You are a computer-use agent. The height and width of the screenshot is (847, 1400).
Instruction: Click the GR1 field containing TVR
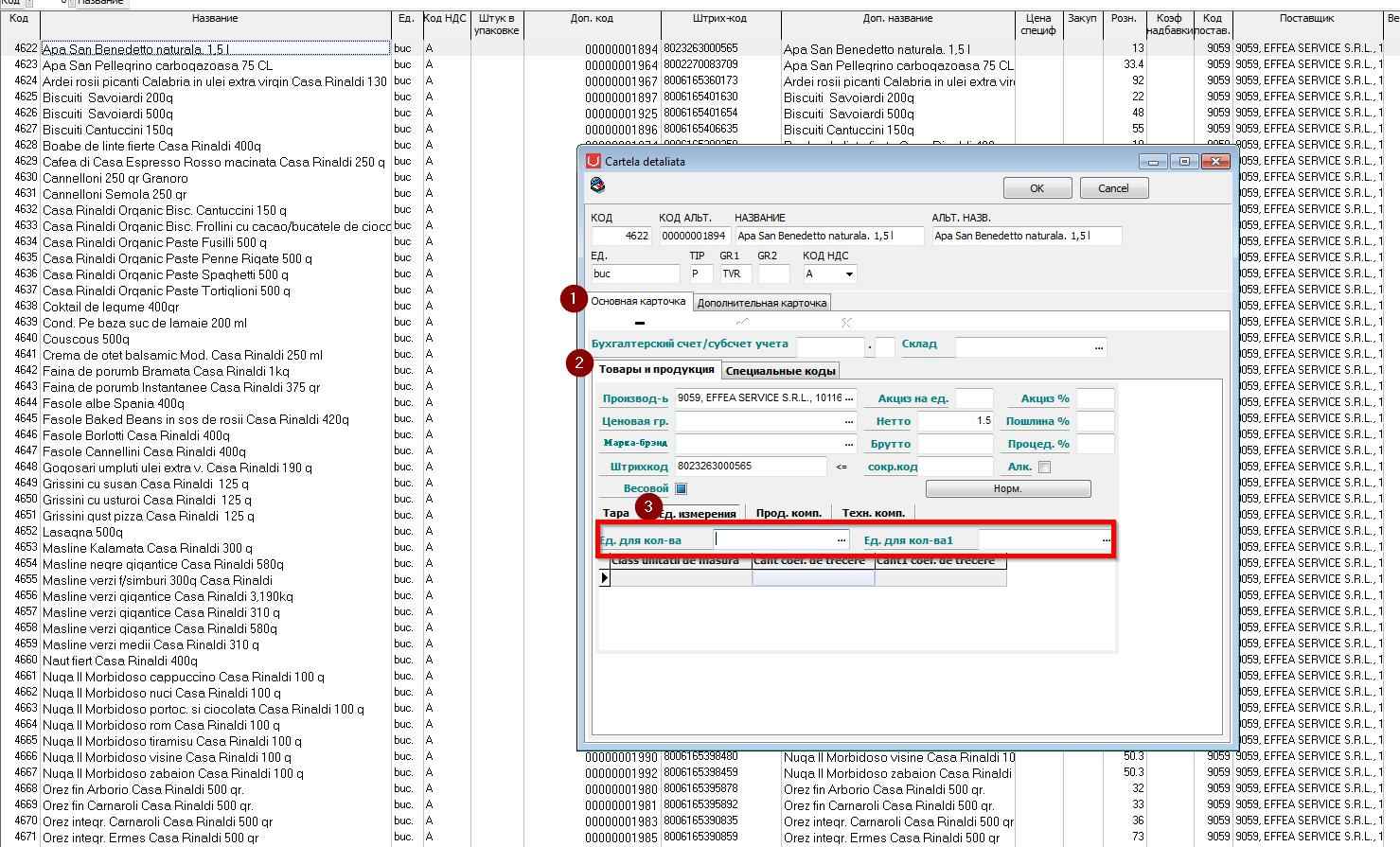tap(735, 274)
